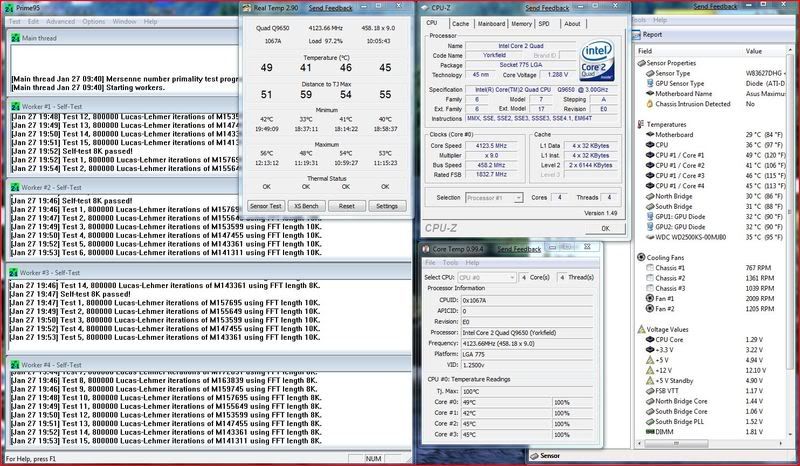This screenshot has width=800, height=466.
Task: Click Send Feedback link in Real Temp
Action: (330, 8)
